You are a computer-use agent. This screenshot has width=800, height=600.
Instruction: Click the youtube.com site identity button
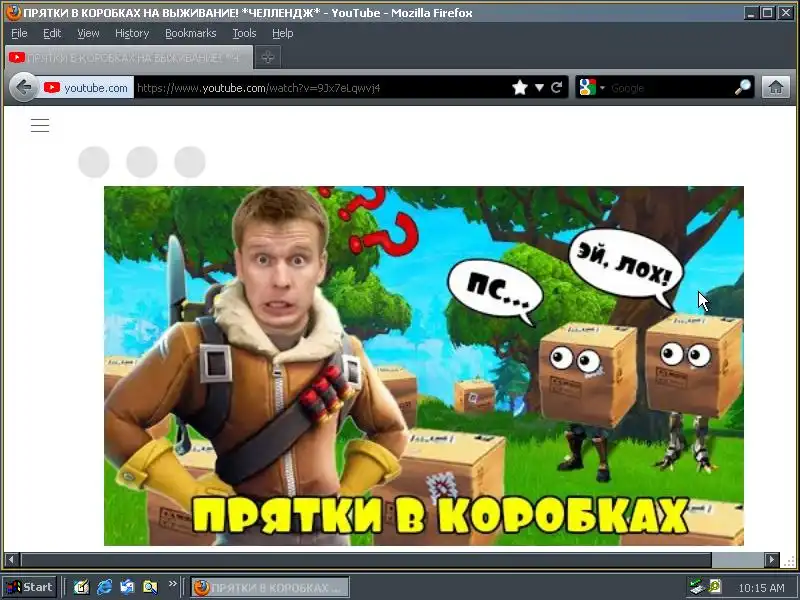pyautogui.click(x=86, y=88)
